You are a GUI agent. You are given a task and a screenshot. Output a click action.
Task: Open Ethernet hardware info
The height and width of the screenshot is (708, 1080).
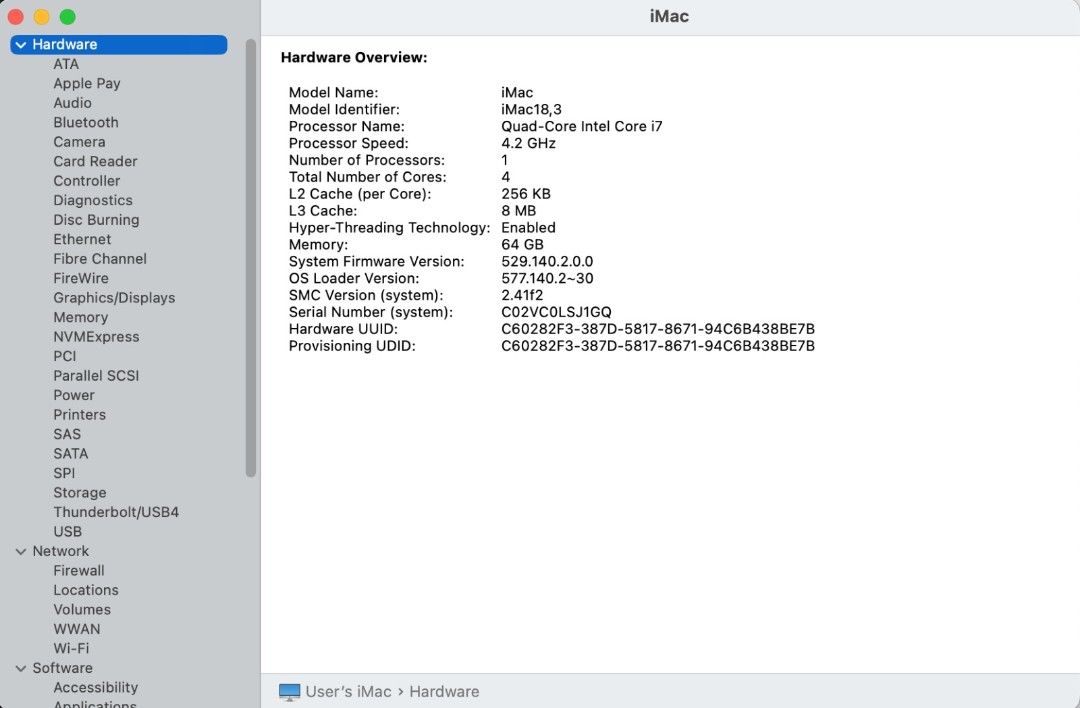(x=82, y=239)
